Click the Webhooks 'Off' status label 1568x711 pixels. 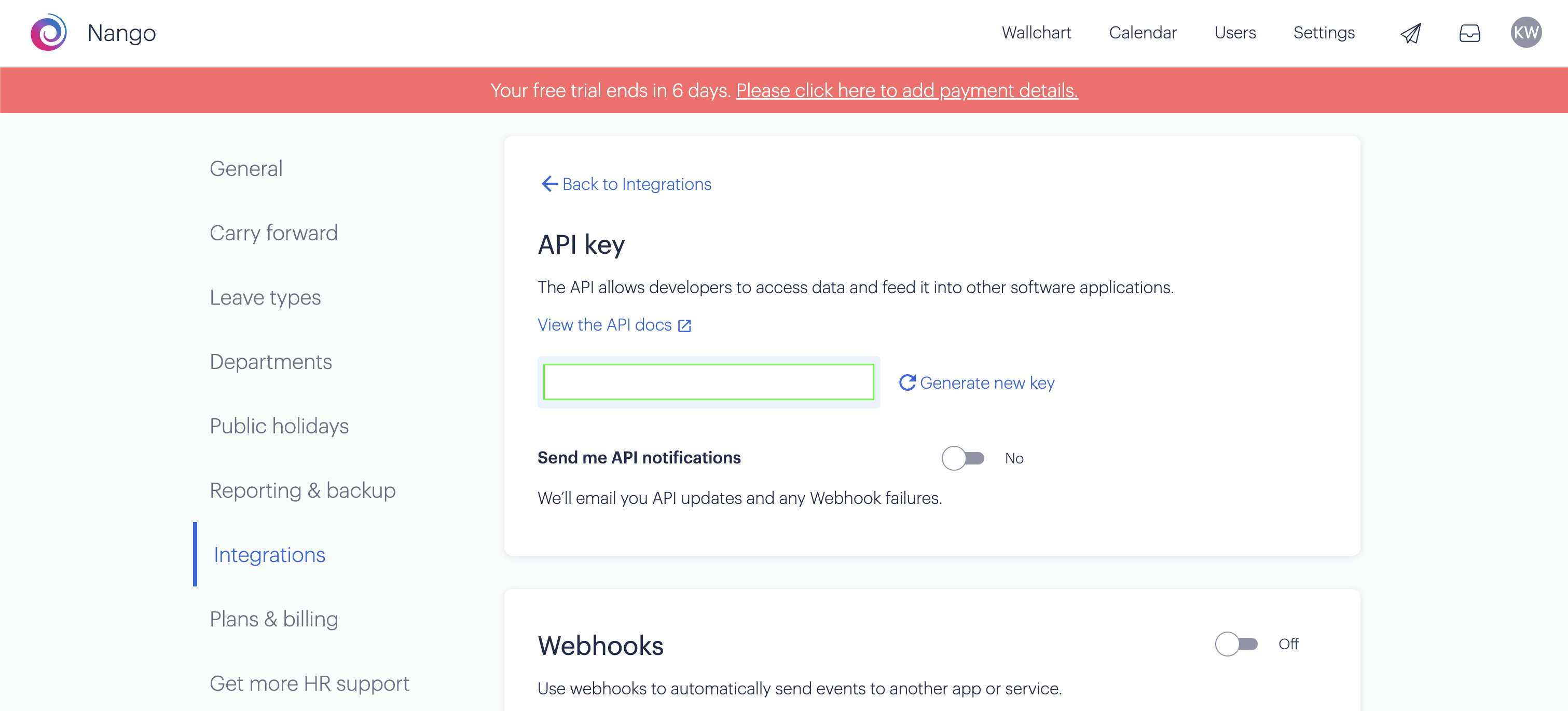[1288, 644]
